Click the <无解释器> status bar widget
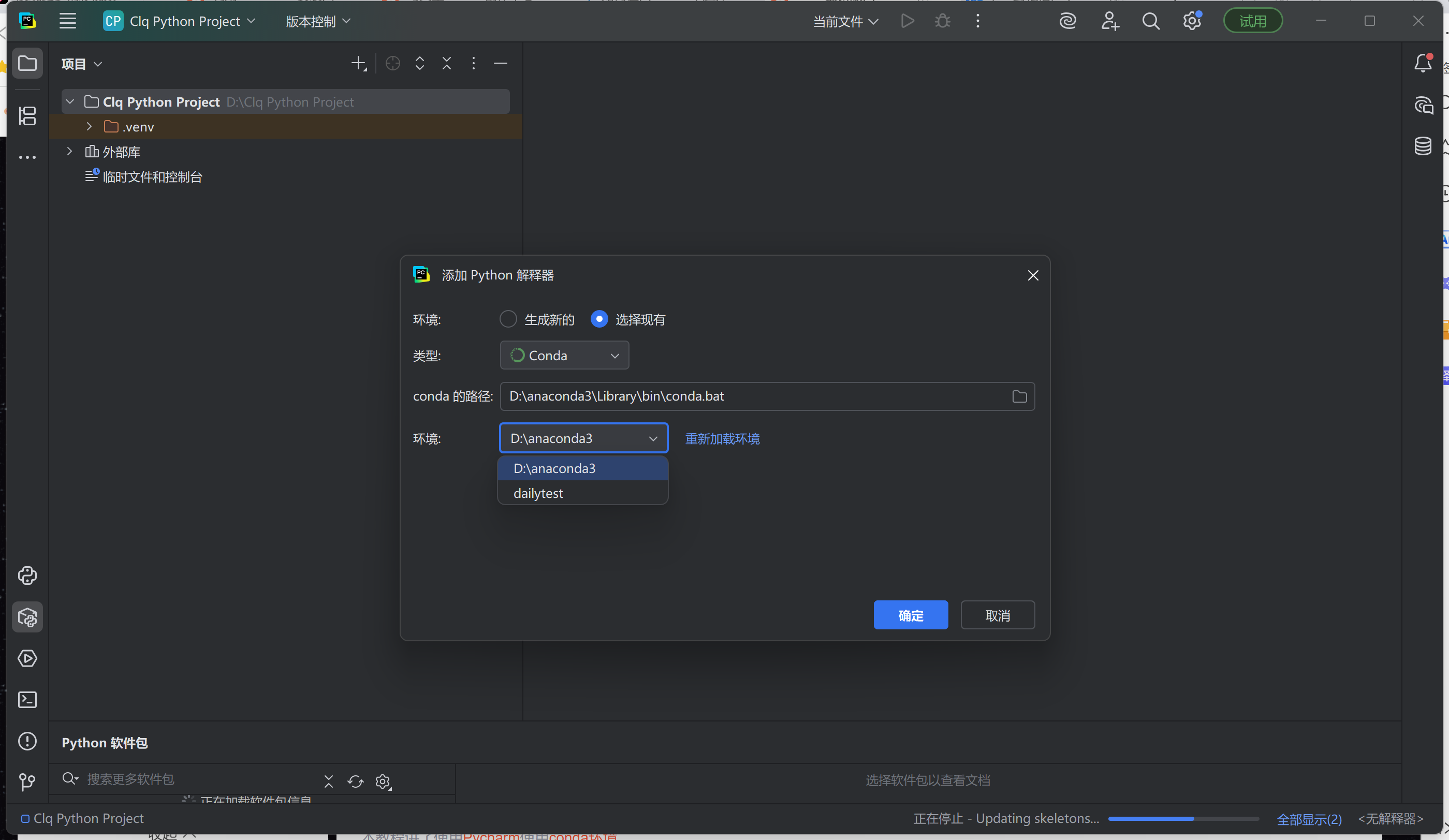 pos(1391,819)
